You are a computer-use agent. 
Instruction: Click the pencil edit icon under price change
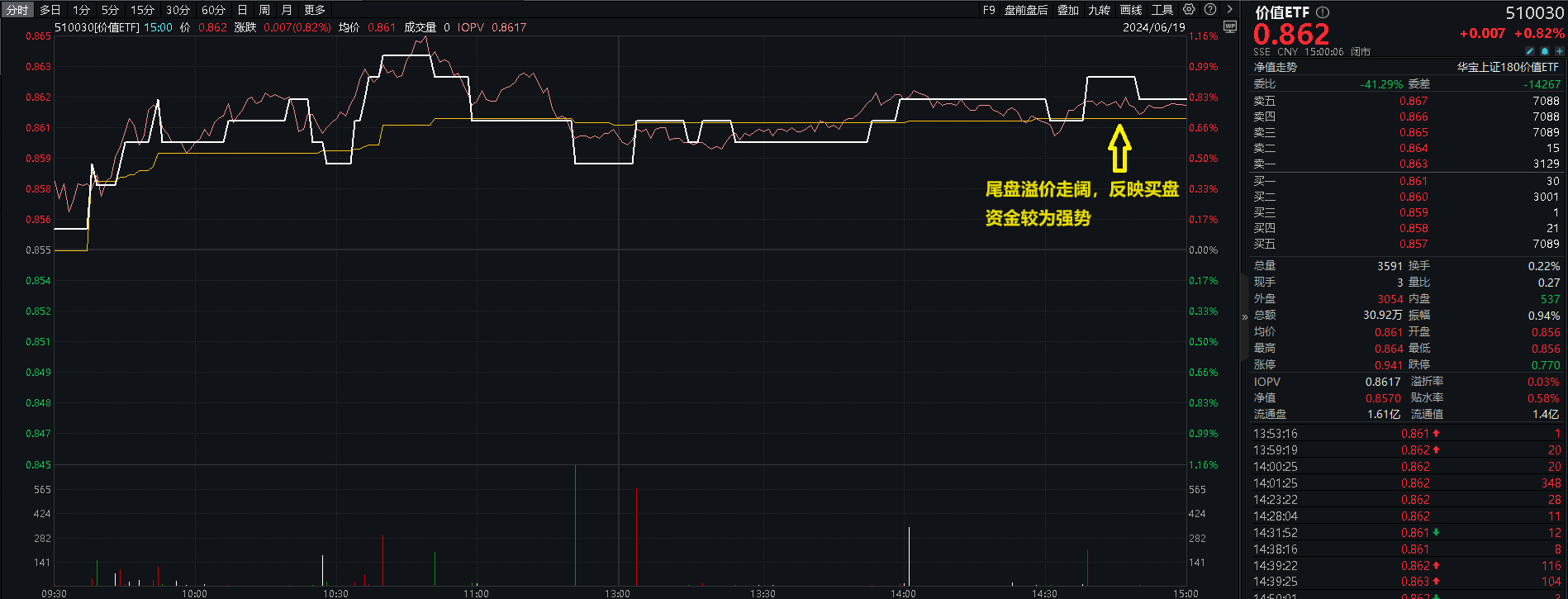1530,51
